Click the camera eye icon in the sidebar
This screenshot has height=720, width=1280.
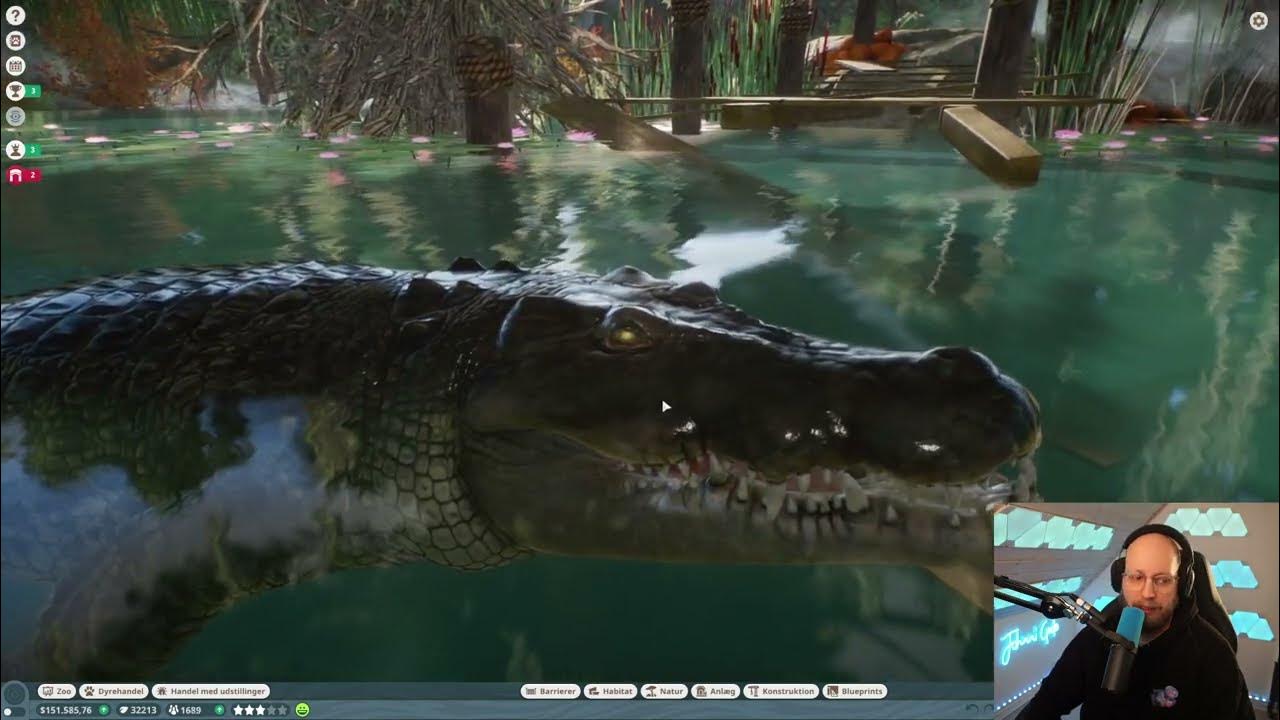pos(14,115)
